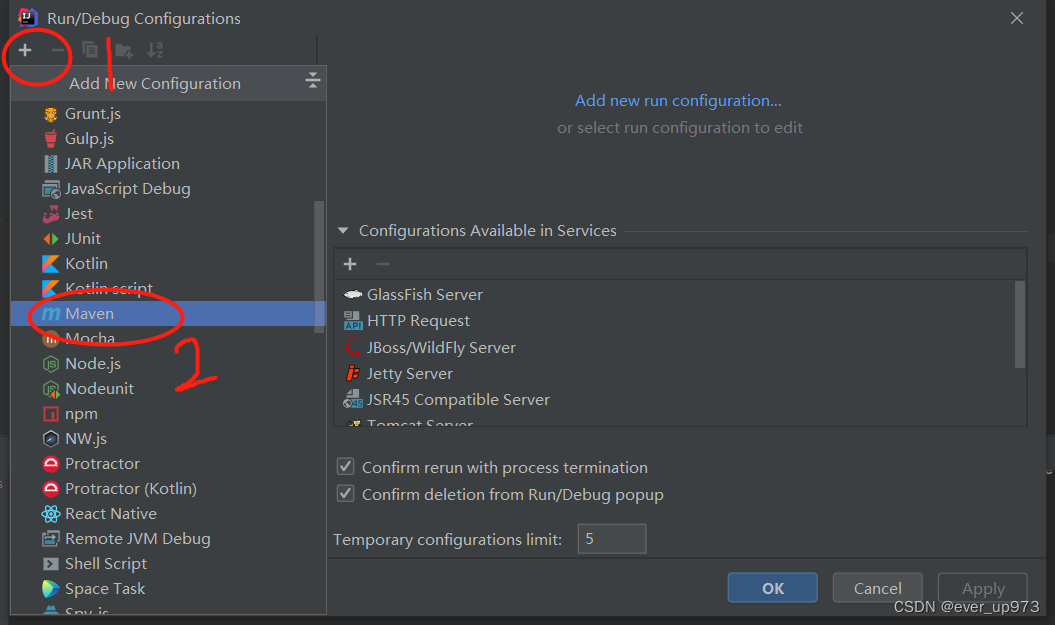The image size is (1055, 625).
Task: Toggle Confirm rerun with process termination
Action: point(345,466)
